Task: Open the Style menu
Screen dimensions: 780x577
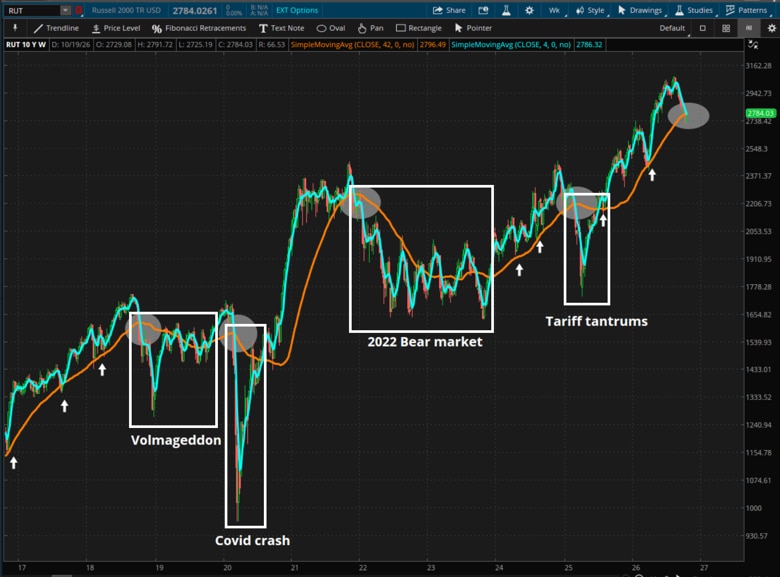Action: pyautogui.click(x=590, y=10)
